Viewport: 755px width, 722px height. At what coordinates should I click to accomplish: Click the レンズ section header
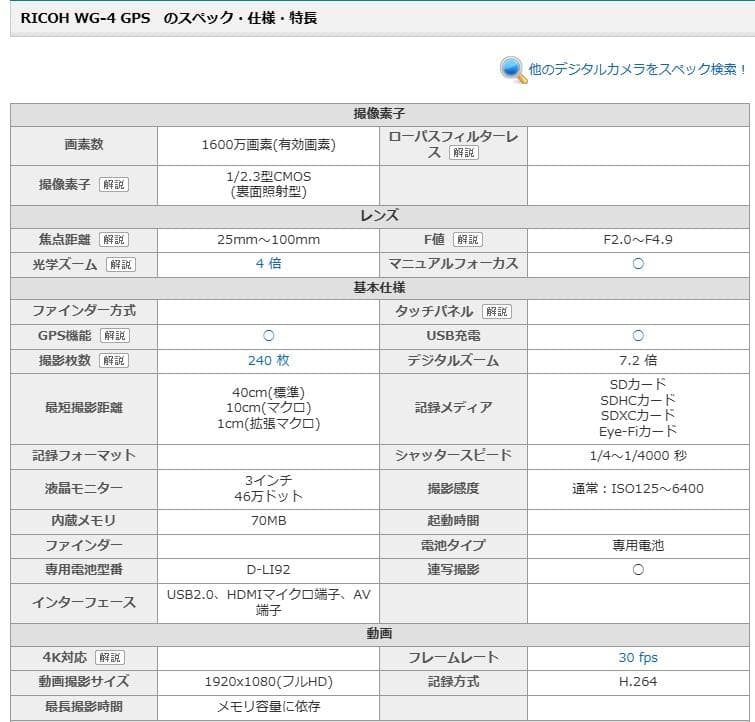pyautogui.click(x=379, y=215)
